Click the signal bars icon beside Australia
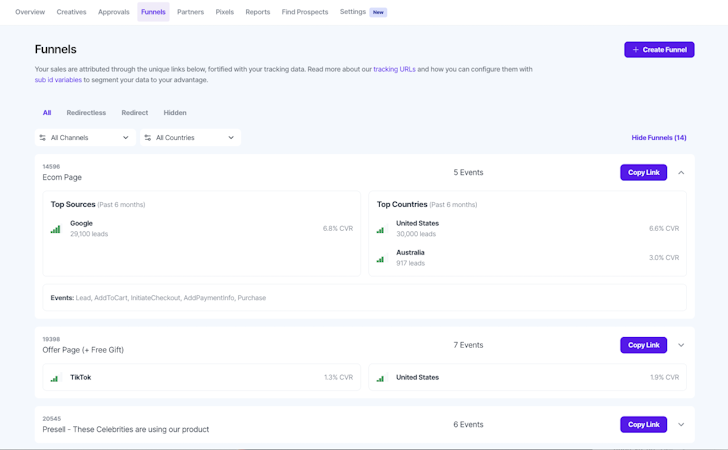 [x=380, y=258]
